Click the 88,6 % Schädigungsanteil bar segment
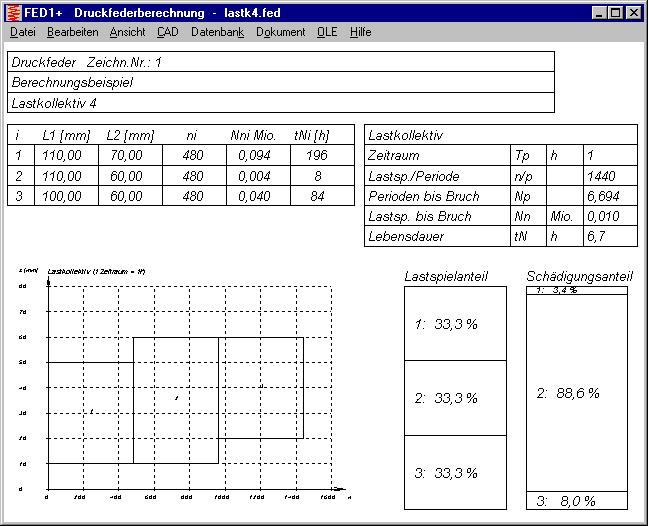This screenshot has height=526, width=648. 576,393
